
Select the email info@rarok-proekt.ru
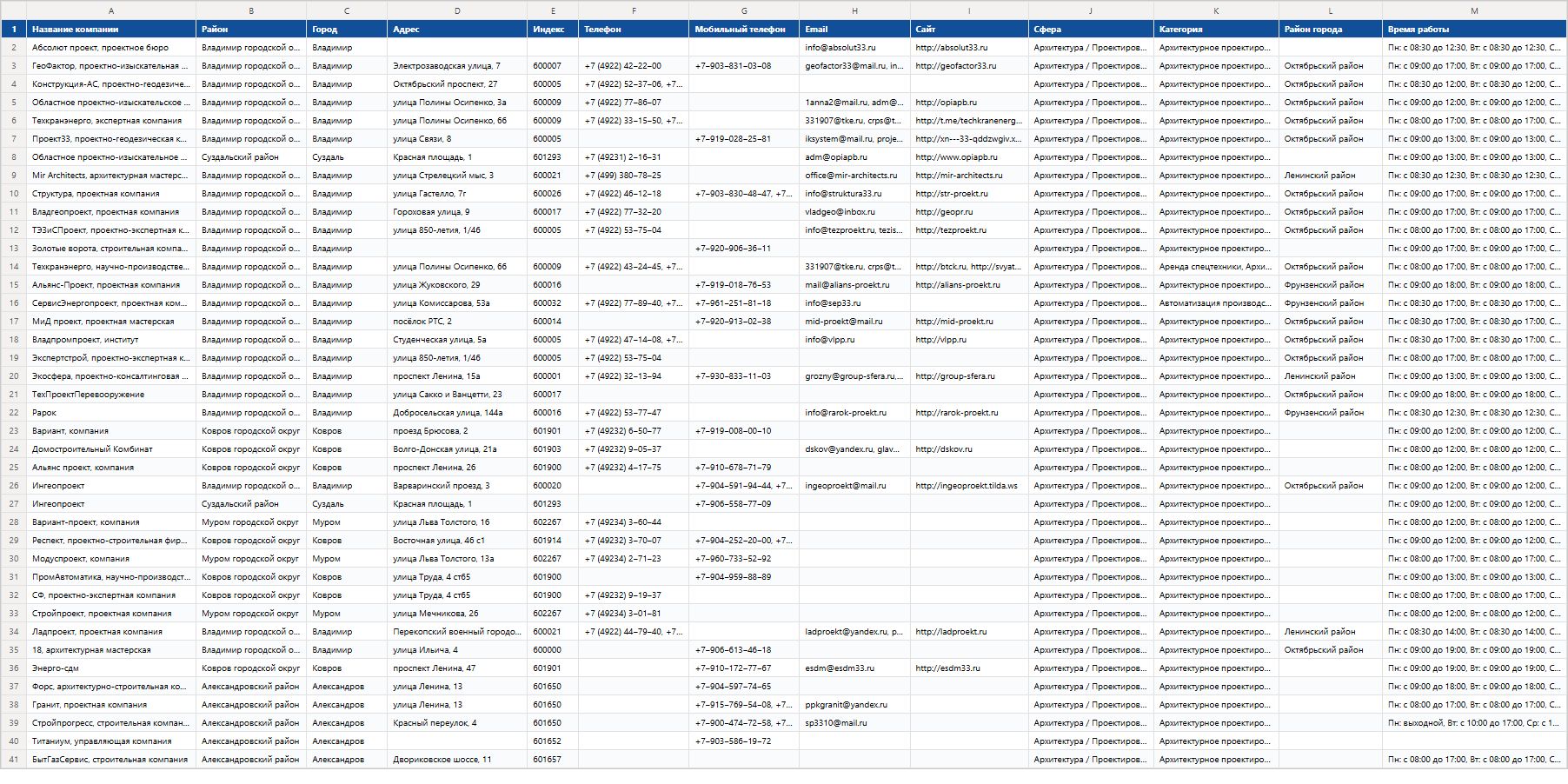854,413
